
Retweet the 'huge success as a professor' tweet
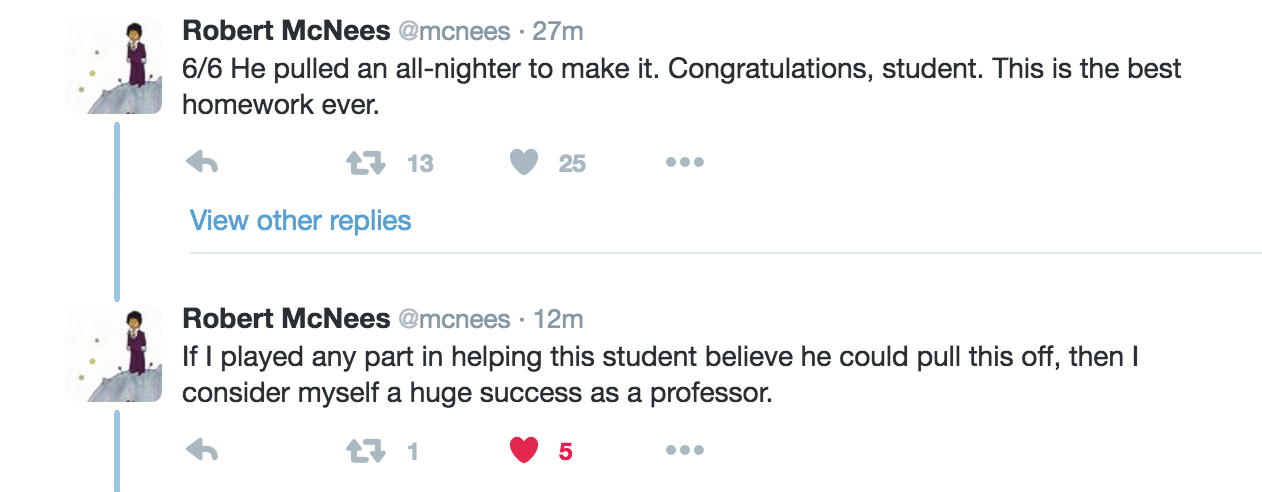365,452
